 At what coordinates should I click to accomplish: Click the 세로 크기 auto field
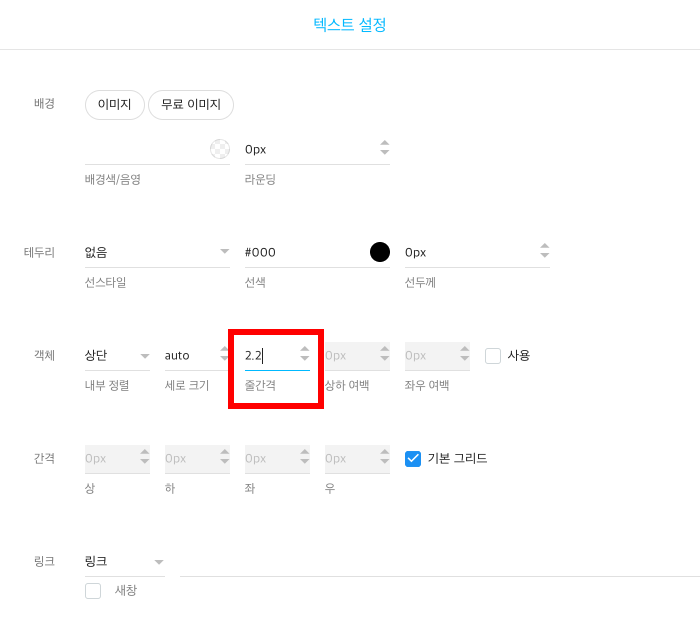coord(192,356)
